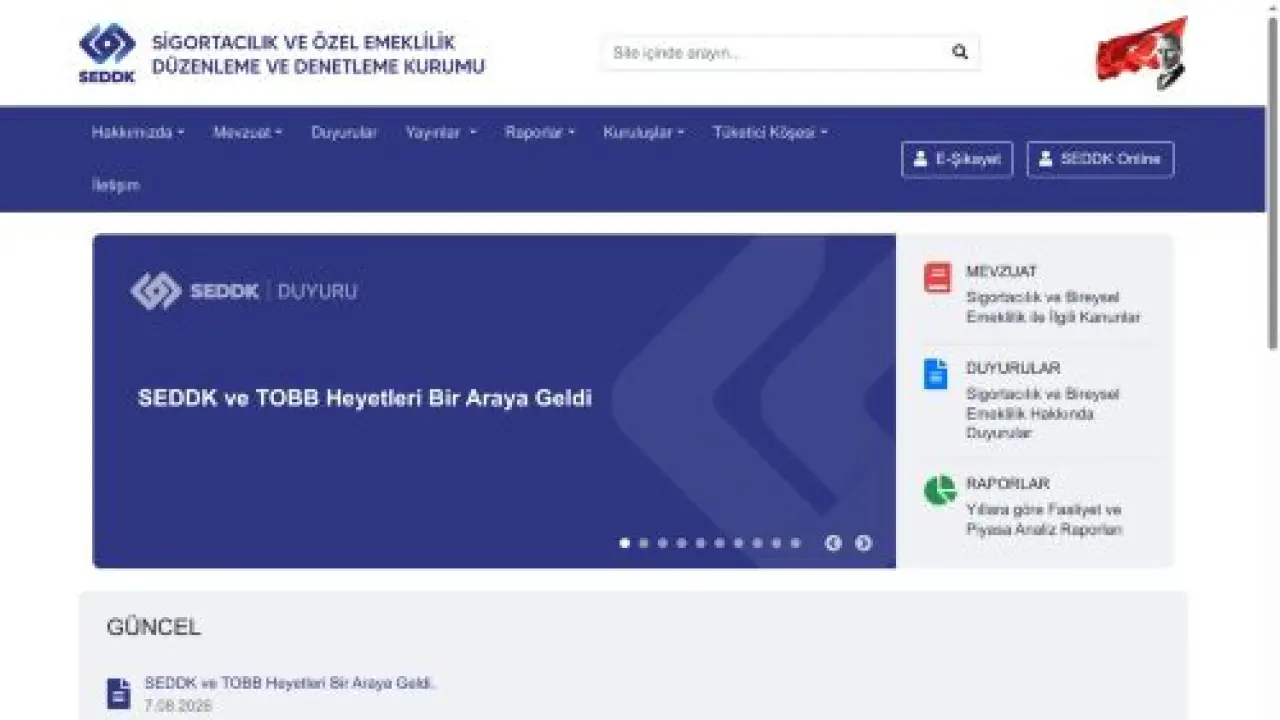The image size is (1280, 720).
Task: Select the third carousel slide dot
Action: point(663,543)
